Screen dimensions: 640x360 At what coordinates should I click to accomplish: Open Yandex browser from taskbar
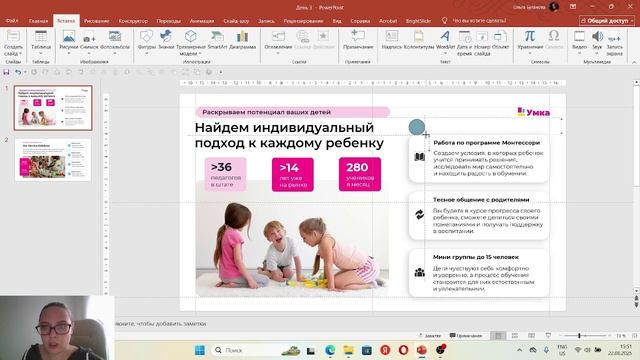pyautogui.click(x=385, y=350)
